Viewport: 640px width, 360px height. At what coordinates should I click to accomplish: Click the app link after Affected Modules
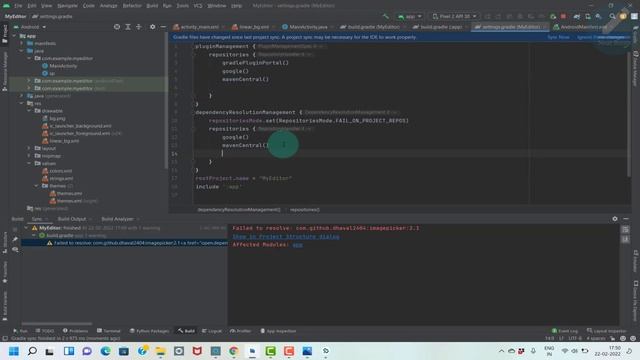coord(298,244)
